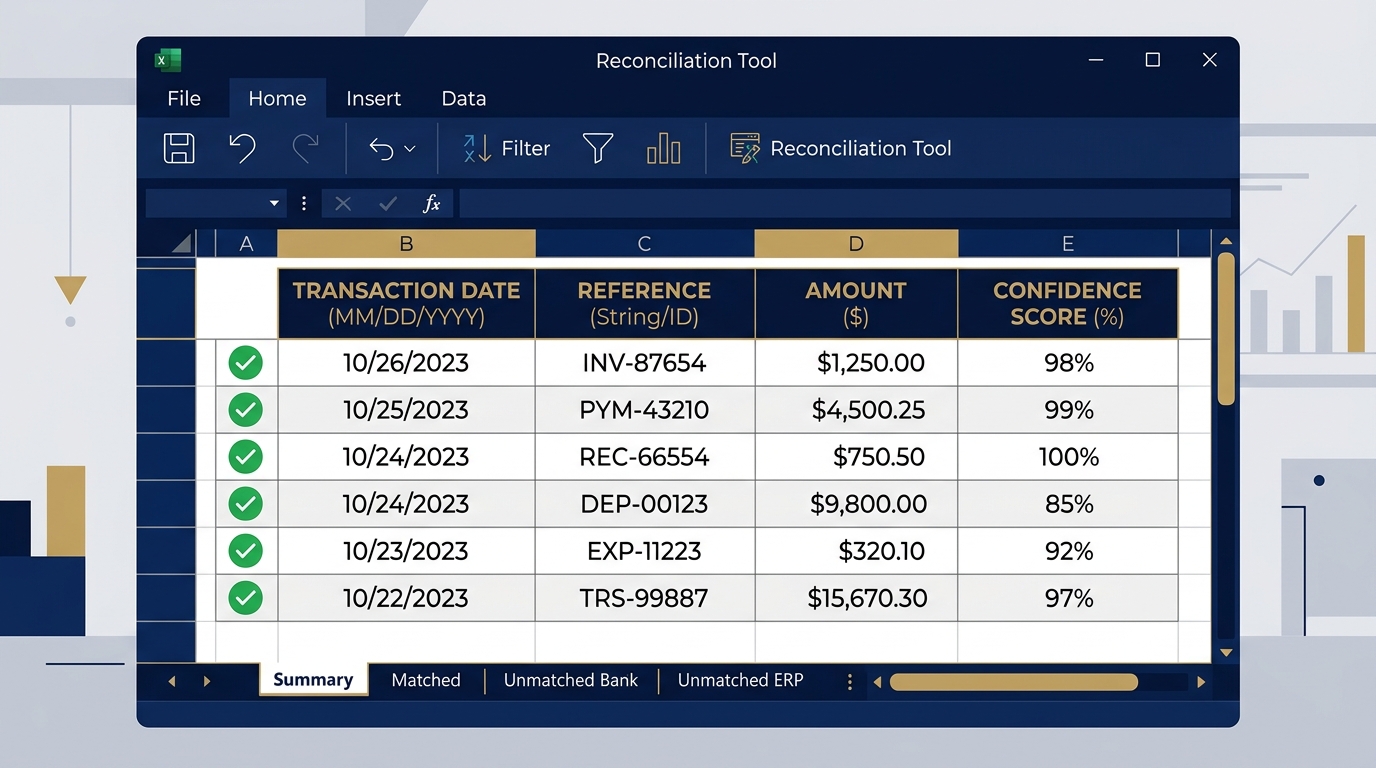This screenshot has height=768, width=1376.
Task: Click the Undo arrow icon
Action: [242, 148]
